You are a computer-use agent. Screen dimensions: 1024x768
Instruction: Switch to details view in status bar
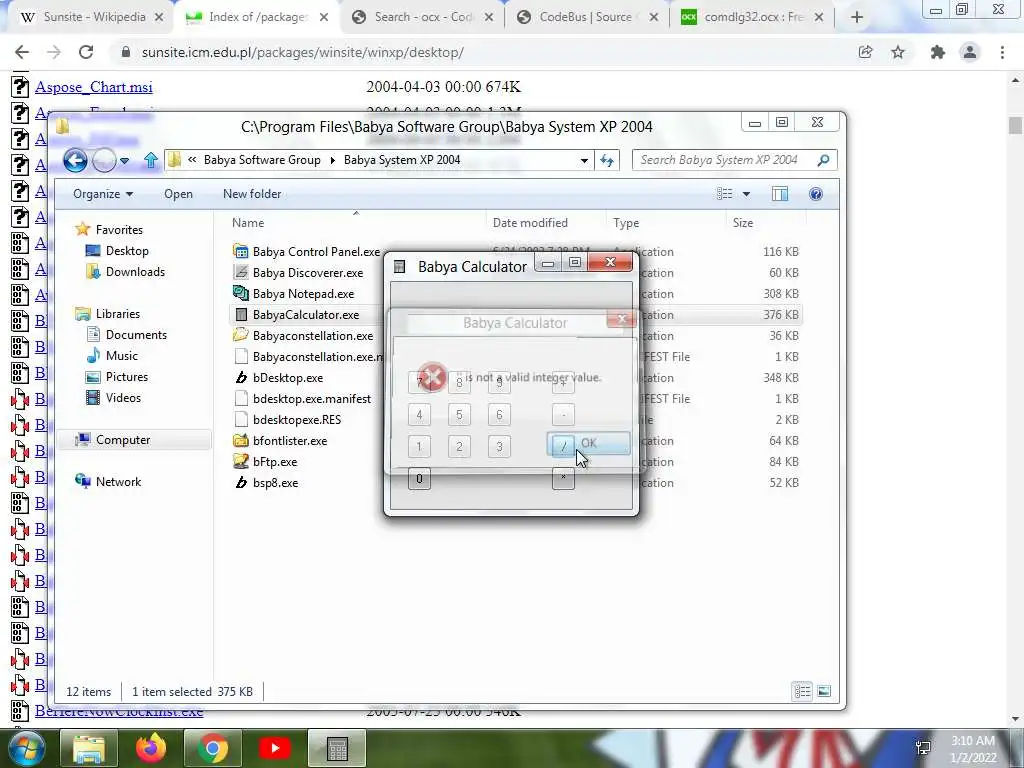(803, 691)
